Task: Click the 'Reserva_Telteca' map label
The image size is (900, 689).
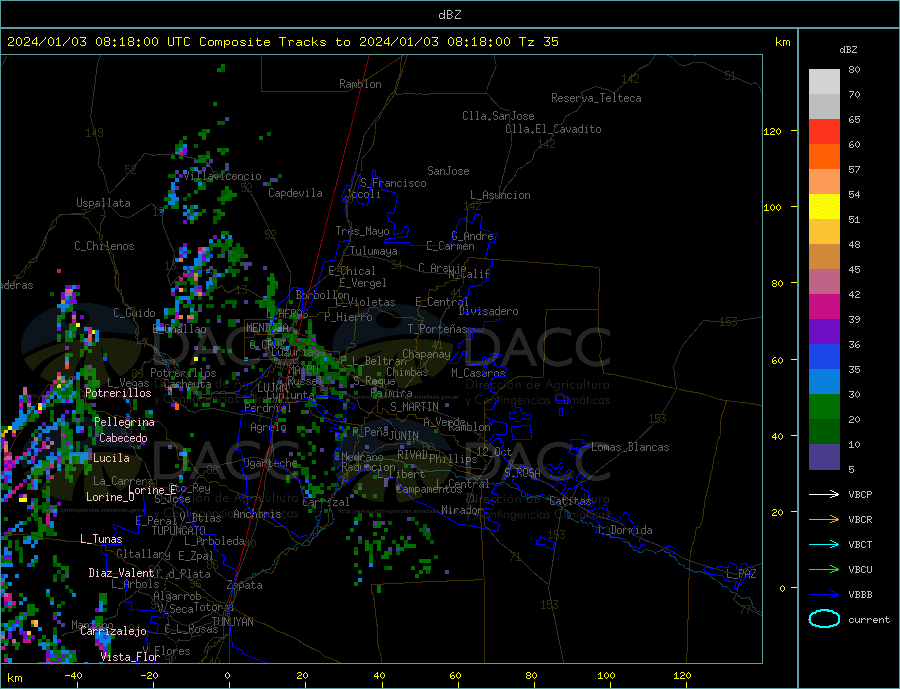Action: click(x=596, y=98)
